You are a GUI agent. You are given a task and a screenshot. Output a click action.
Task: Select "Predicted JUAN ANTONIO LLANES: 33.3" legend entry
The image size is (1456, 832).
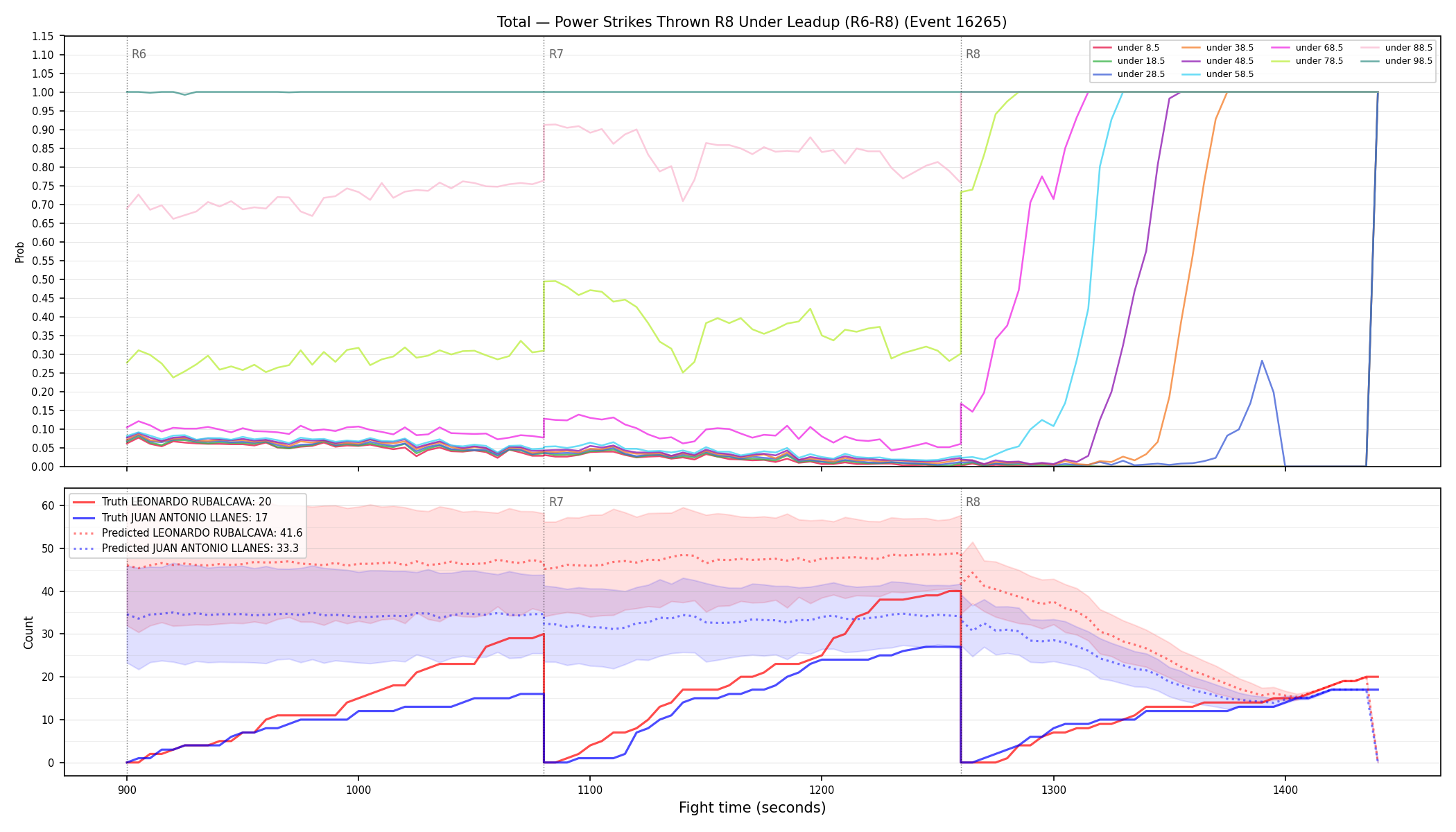pos(200,548)
